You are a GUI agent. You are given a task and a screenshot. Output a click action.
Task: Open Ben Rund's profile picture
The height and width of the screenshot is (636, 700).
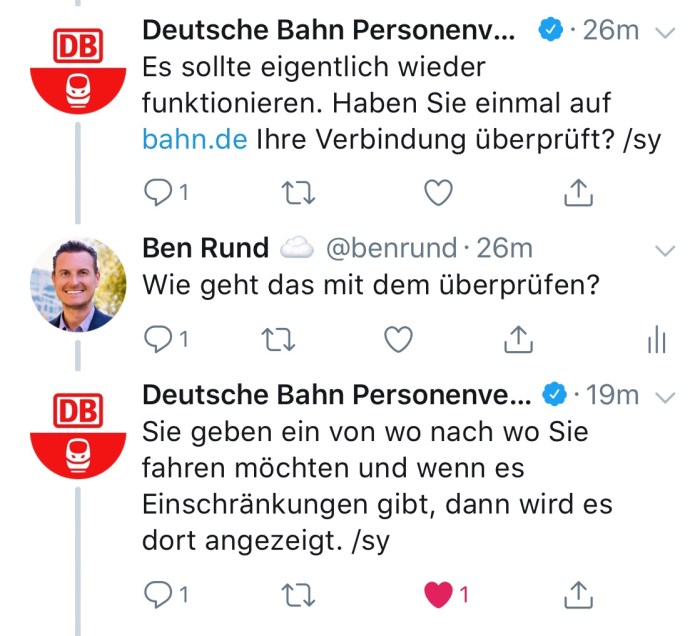pyautogui.click(x=78, y=284)
